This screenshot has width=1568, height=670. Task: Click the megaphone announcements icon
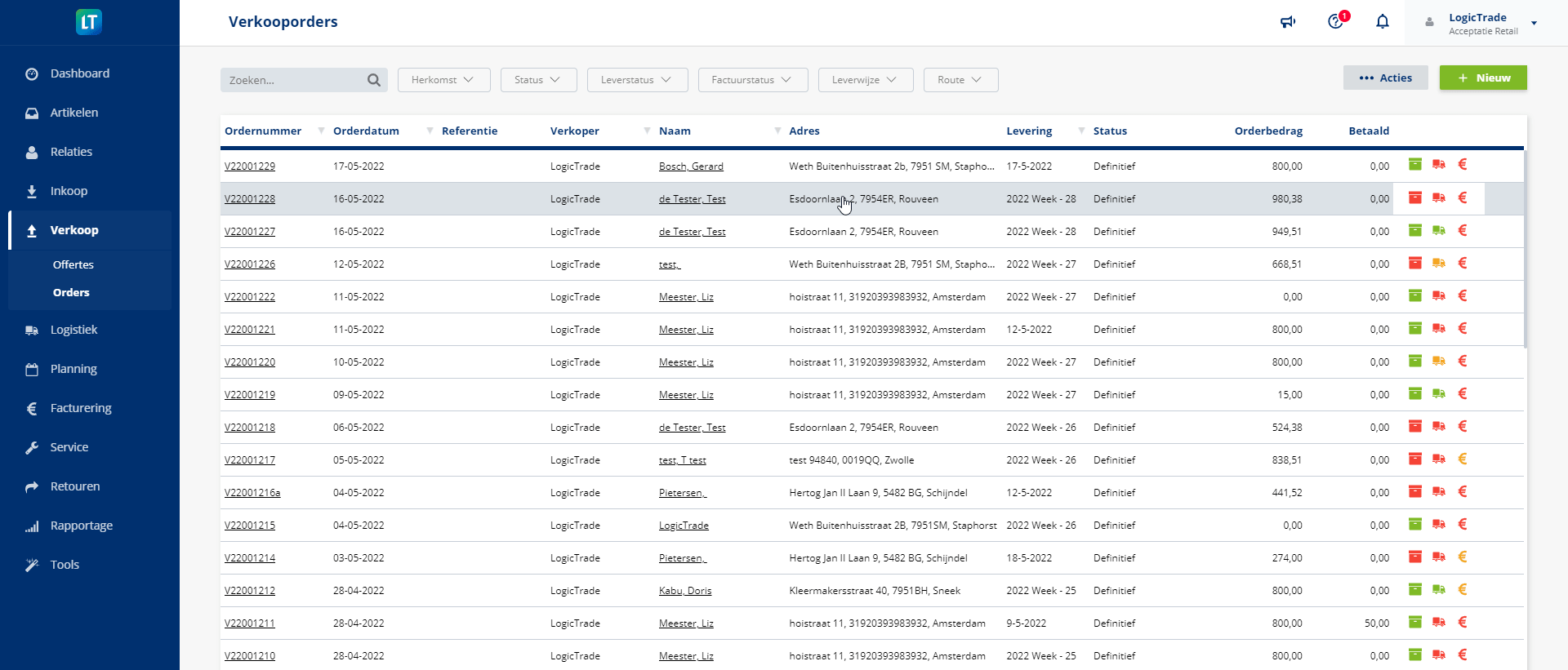[1288, 22]
